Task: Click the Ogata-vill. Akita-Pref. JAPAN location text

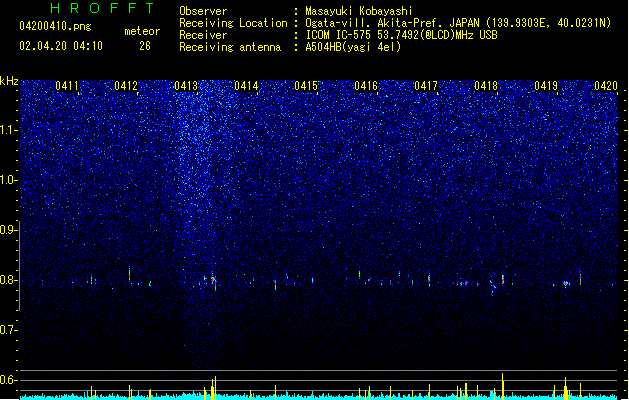Action: (458, 23)
